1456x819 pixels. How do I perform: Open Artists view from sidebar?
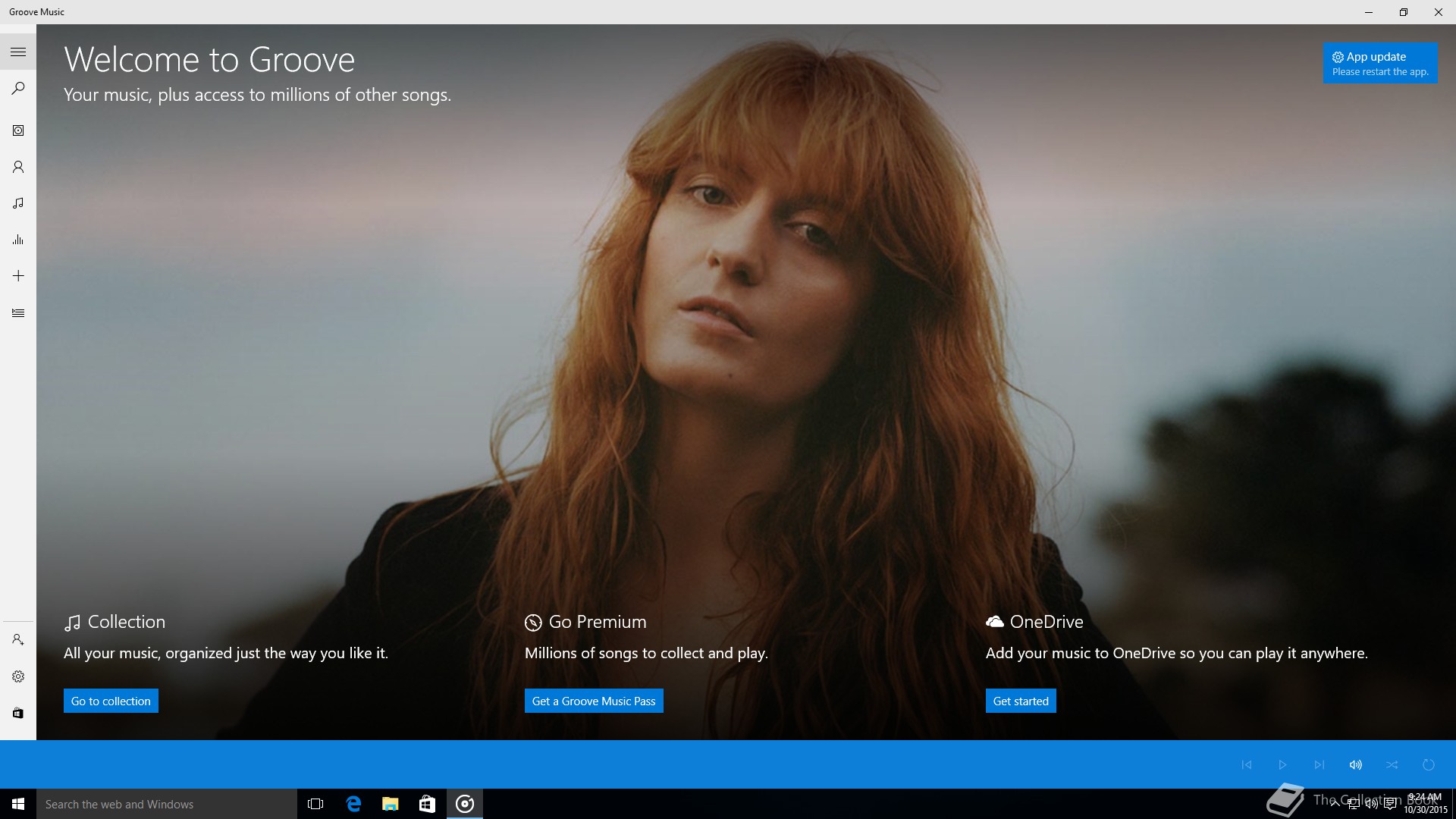[x=18, y=167]
